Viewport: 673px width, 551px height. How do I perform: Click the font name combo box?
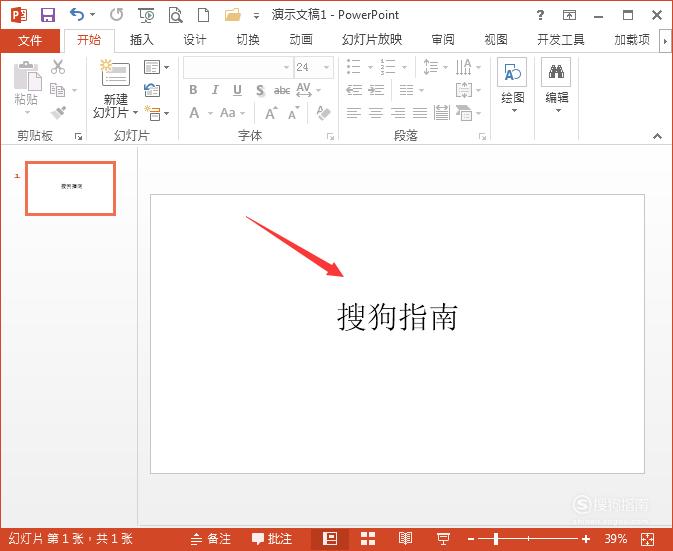point(238,67)
